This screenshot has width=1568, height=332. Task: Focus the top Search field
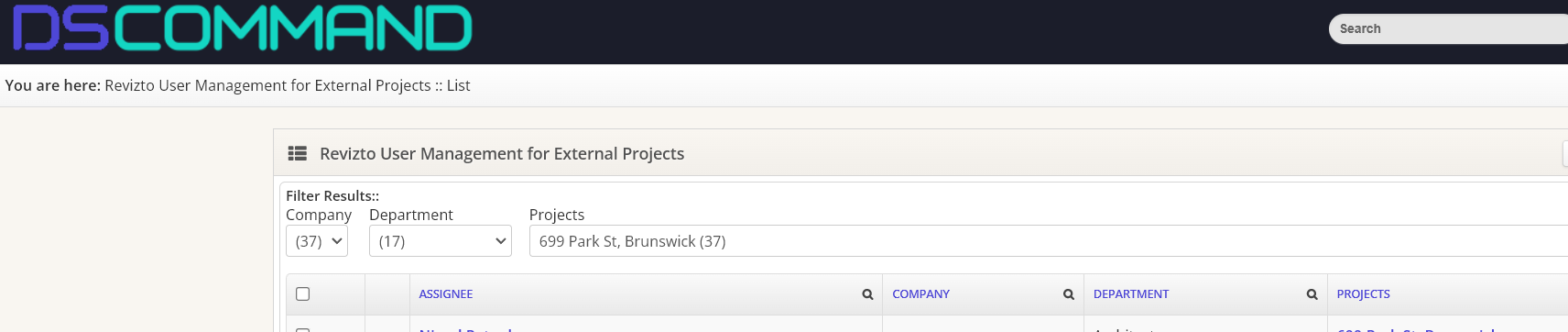1449,28
